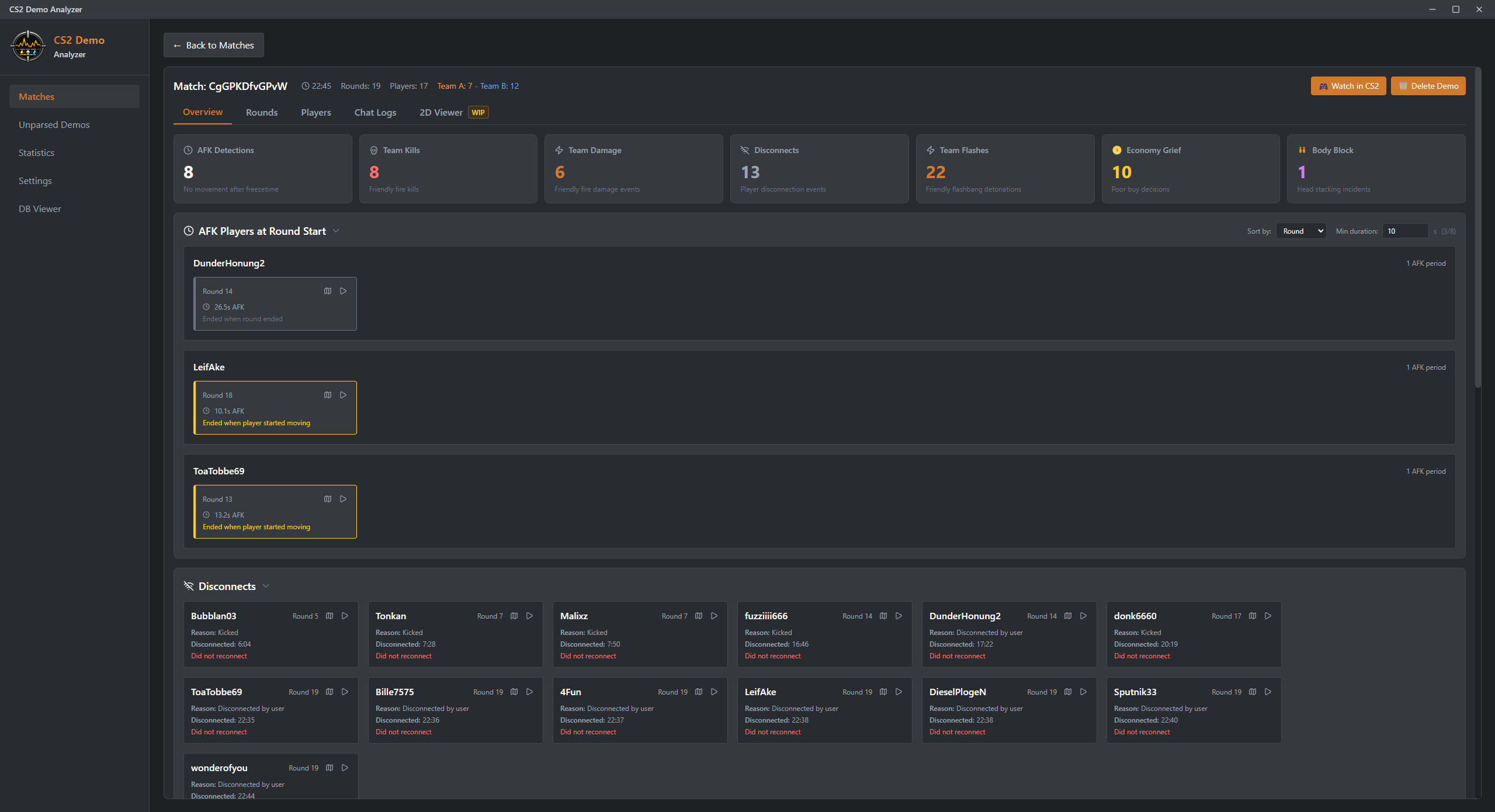The width and height of the screenshot is (1495, 812).
Task: Open the Chat Logs tab
Action: coord(375,112)
